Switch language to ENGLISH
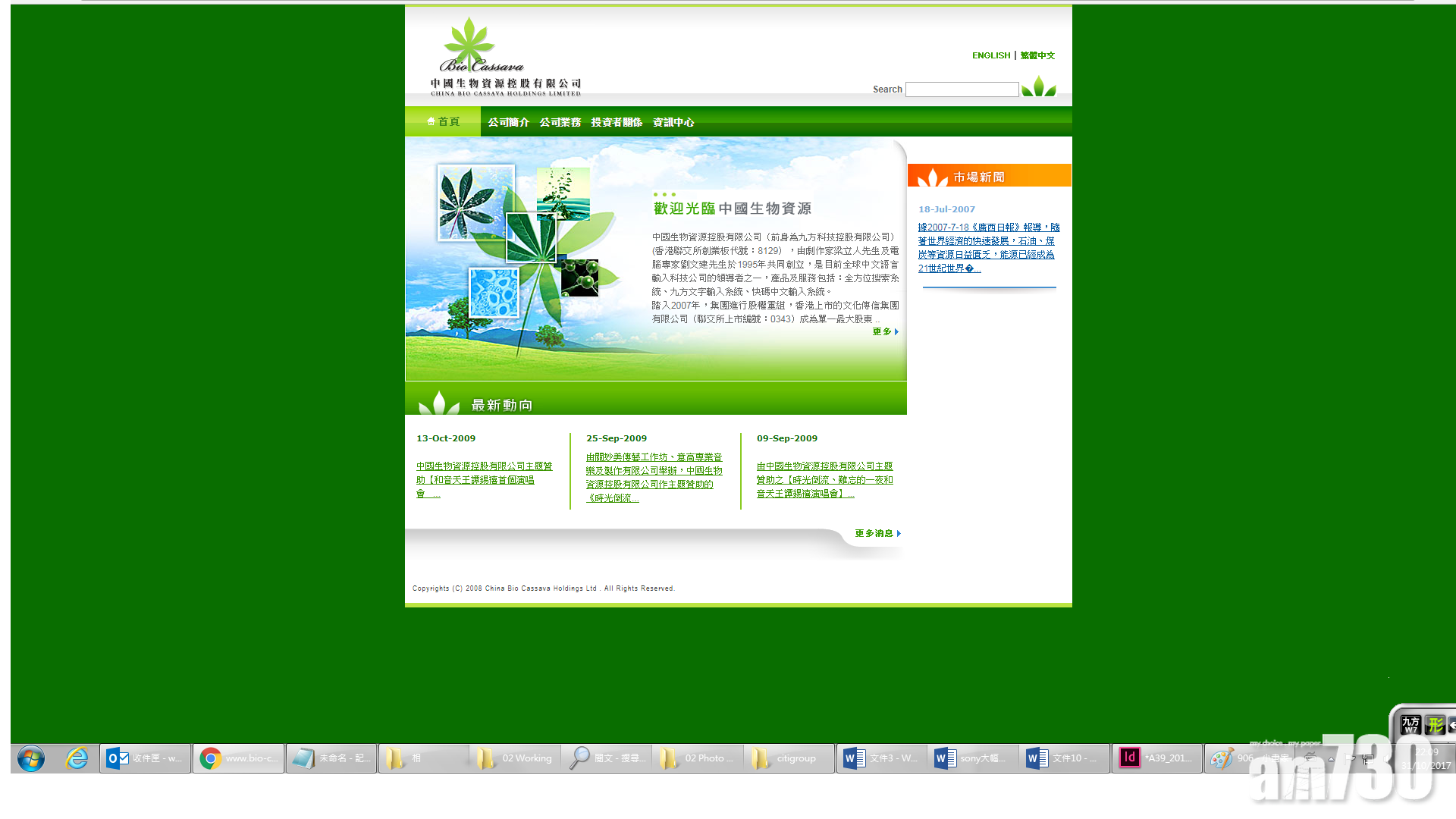 click(x=991, y=55)
